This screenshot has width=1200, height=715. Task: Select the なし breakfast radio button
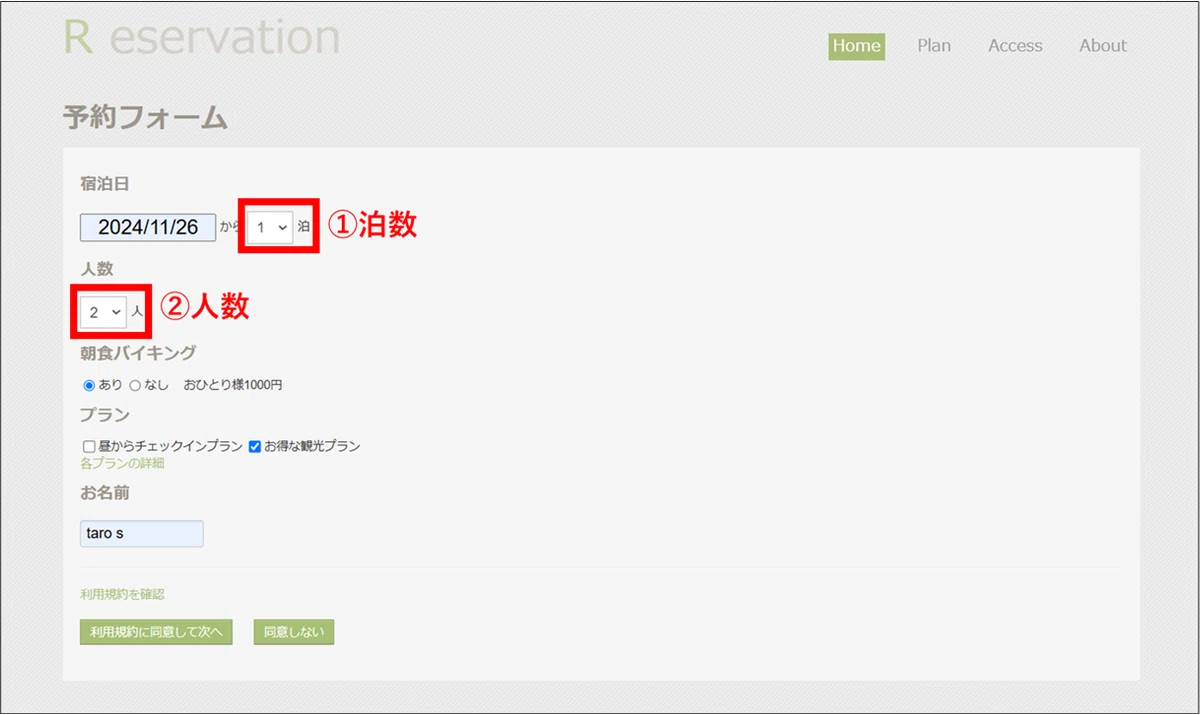(135, 385)
